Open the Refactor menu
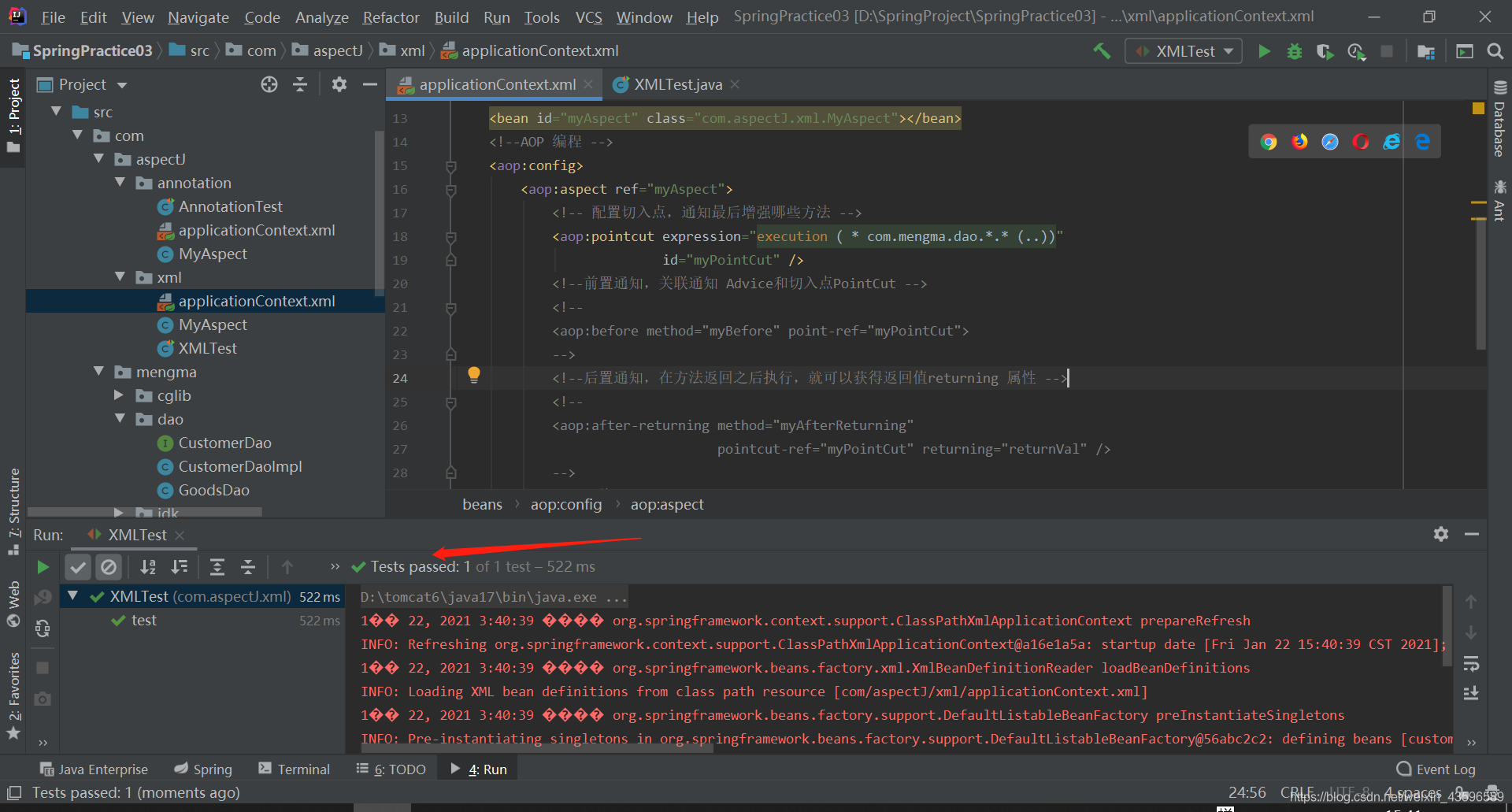 391,17
